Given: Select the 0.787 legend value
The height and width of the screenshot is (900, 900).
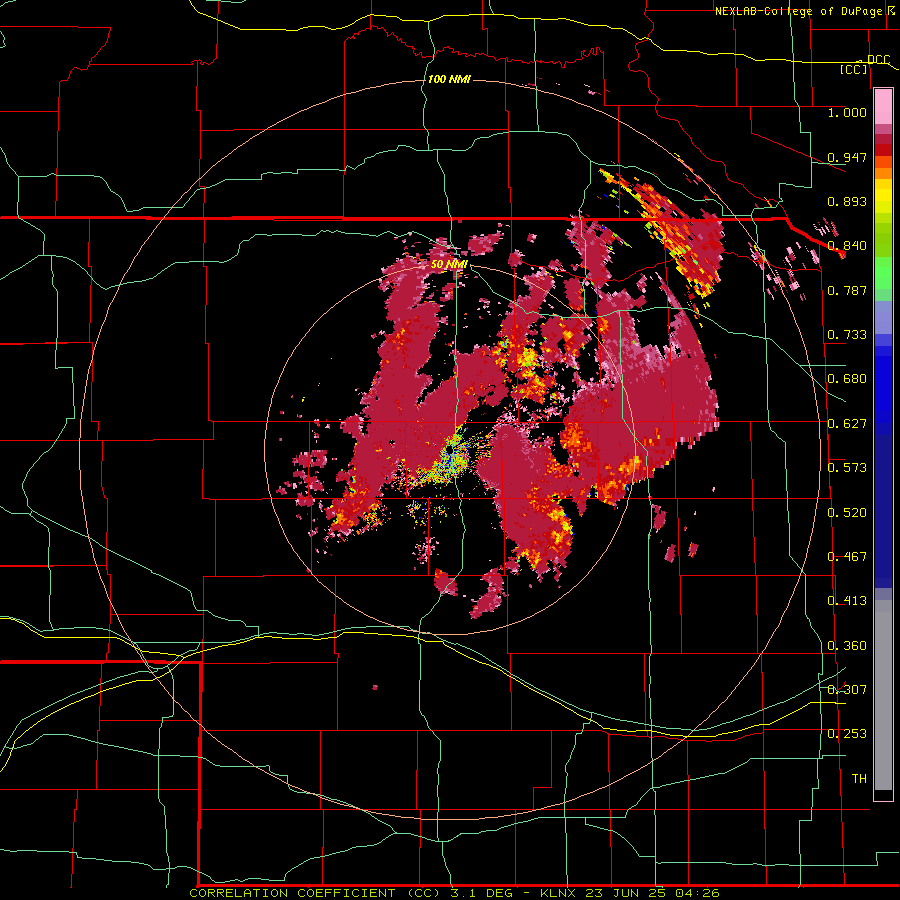Looking at the screenshot, I should click(847, 290).
